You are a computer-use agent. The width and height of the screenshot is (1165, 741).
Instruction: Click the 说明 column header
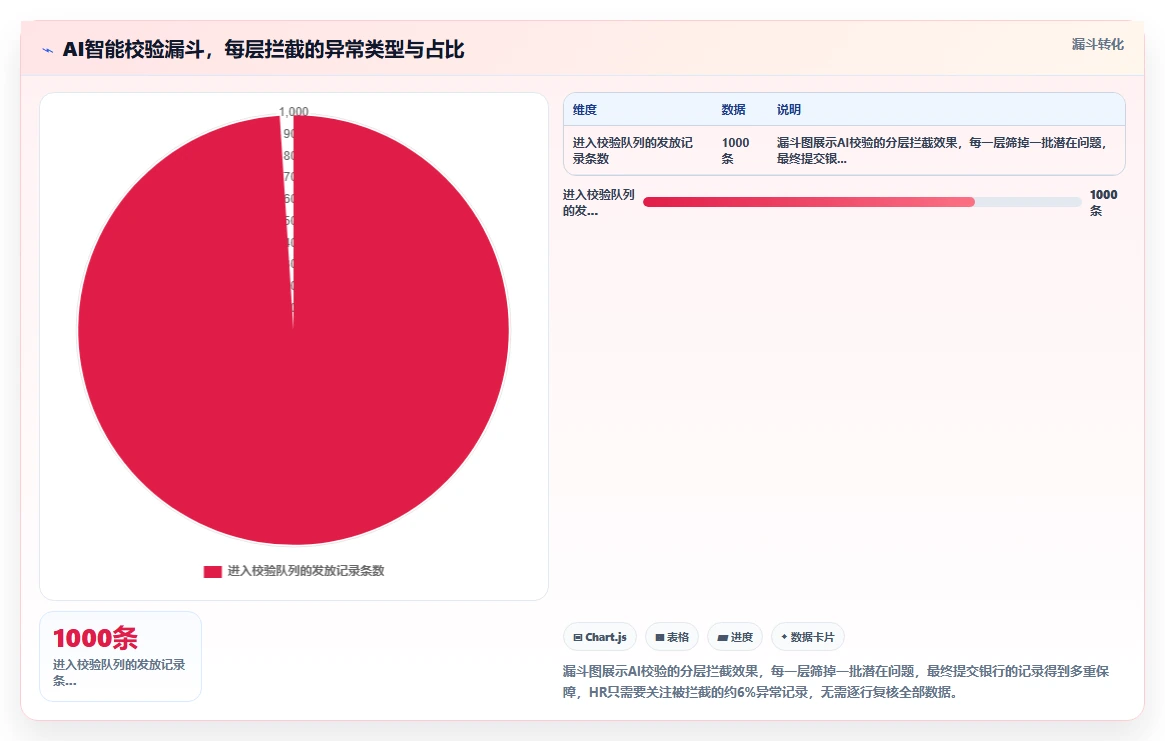coord(789,109)
